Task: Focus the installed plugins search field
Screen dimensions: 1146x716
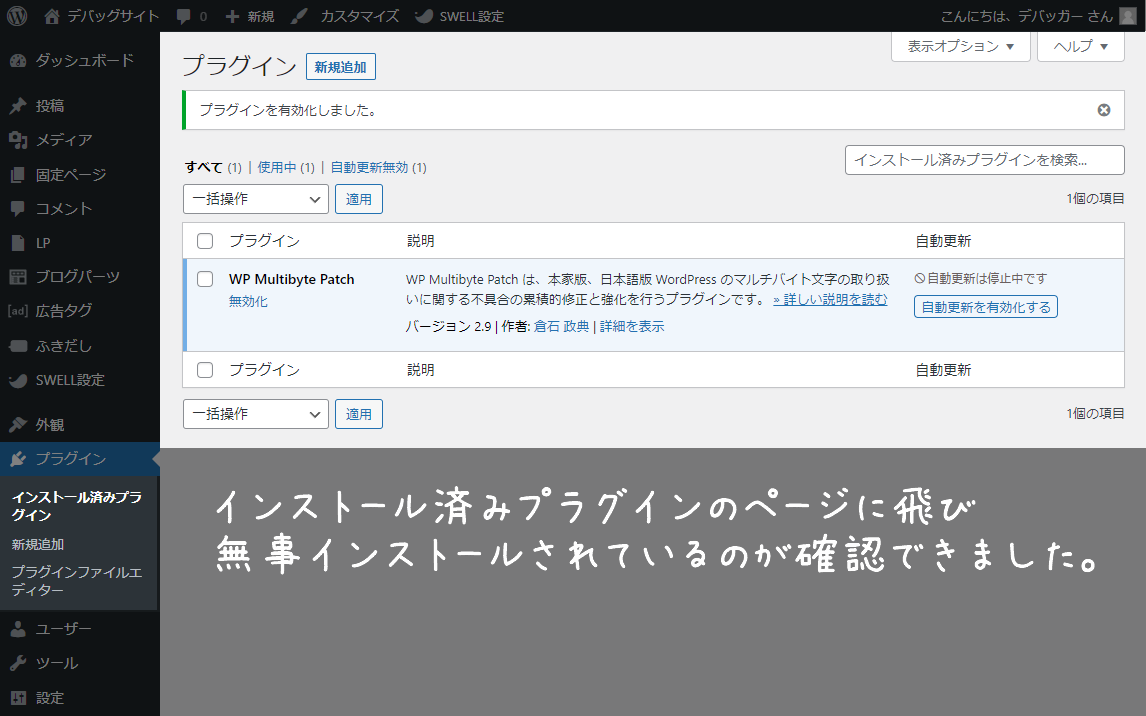Action: [984, 160]
